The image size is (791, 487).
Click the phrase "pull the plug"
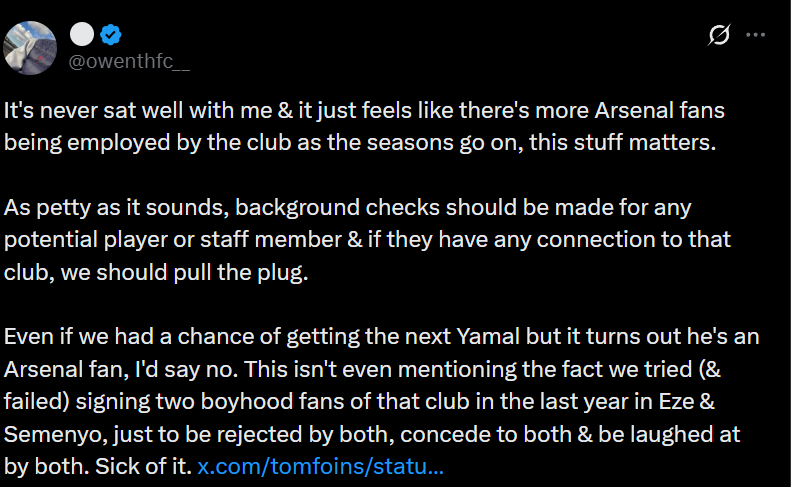click(247, 271)
